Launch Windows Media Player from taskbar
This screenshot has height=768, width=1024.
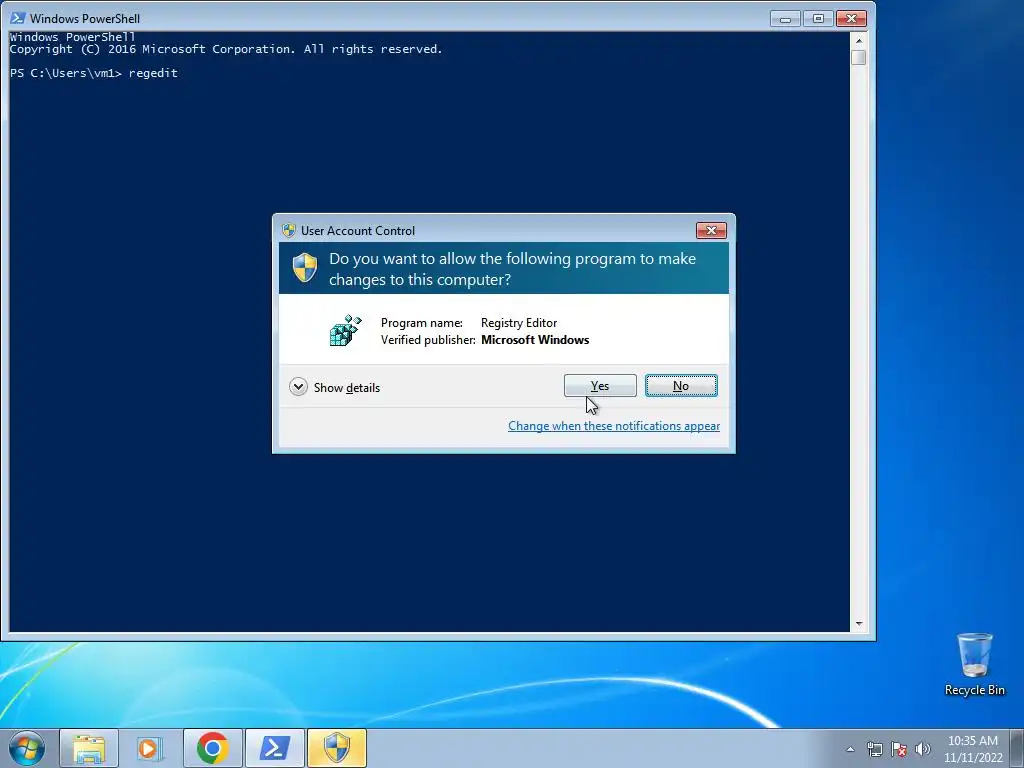coord(151,748)
